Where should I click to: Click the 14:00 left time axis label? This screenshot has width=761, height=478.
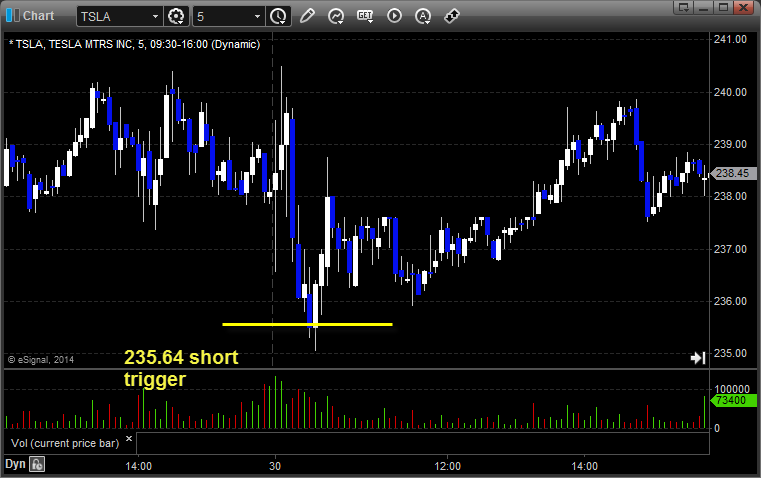(138, 466)
